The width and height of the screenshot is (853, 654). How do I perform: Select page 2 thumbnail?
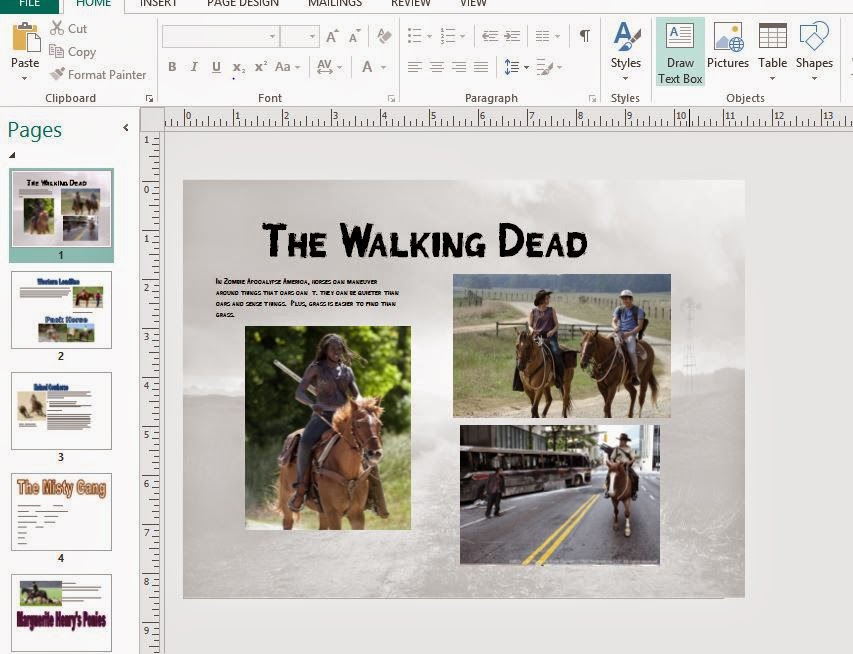click(61, 310)
